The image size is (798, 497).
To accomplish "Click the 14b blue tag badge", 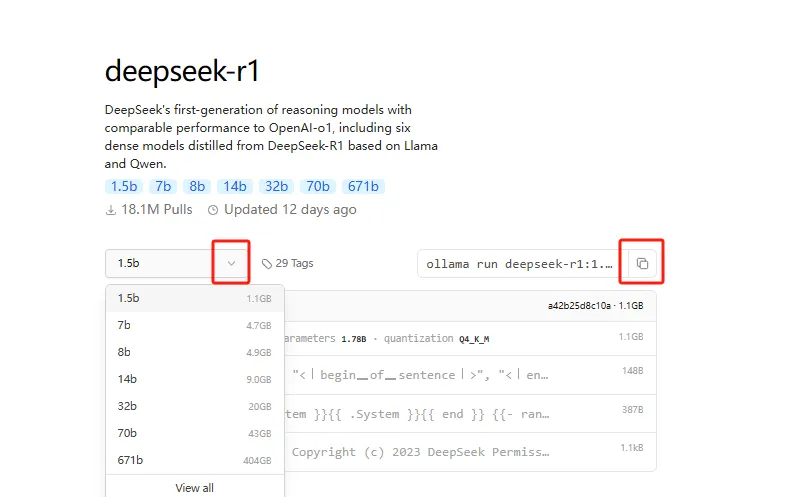I will 235,186.
